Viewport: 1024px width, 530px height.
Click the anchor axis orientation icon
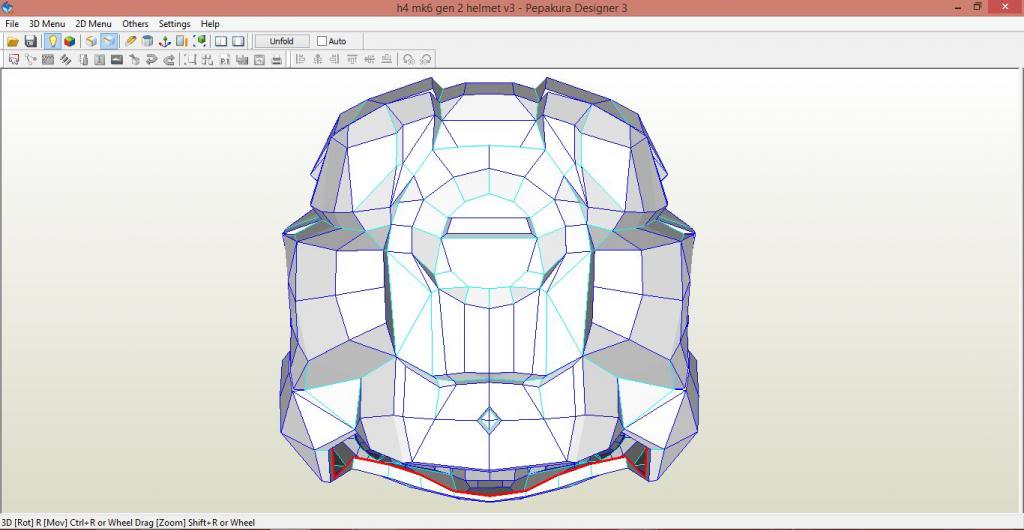coord(165,41)
